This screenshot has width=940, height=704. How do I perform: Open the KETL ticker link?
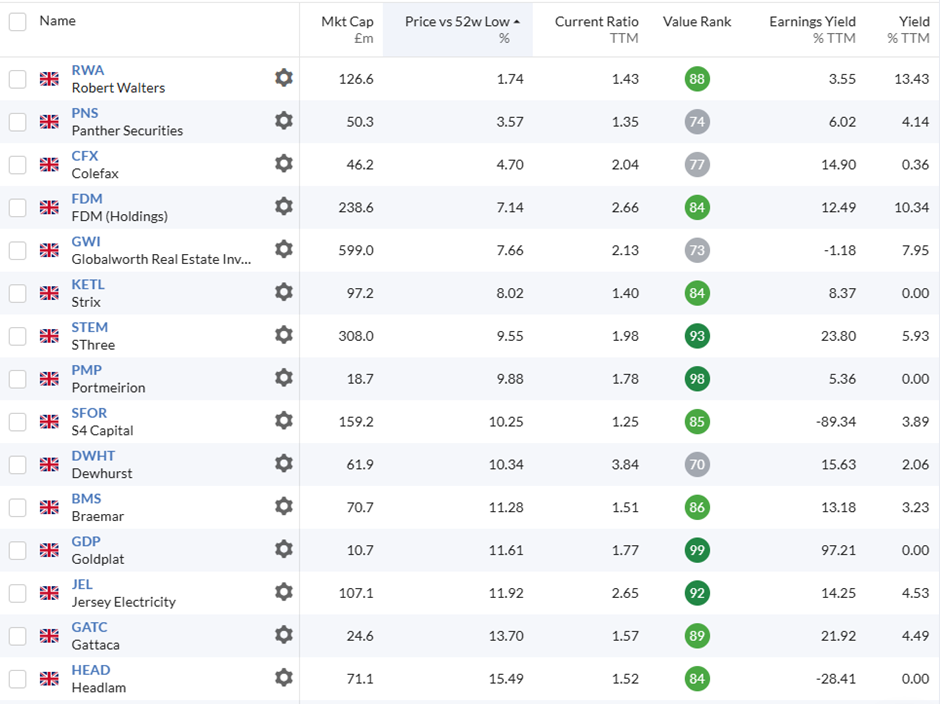click(88, 284)
